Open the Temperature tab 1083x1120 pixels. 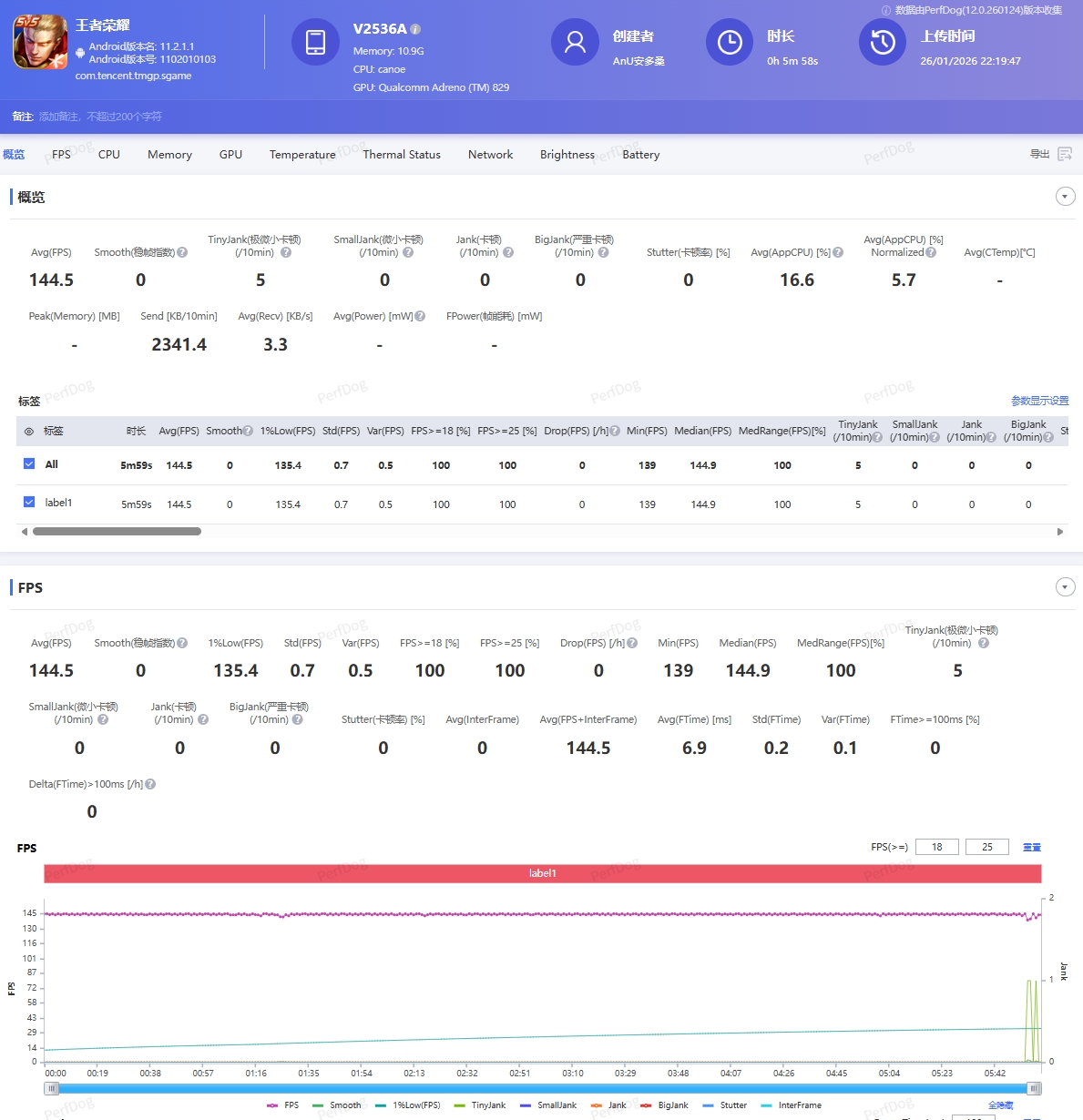[302, 155]
